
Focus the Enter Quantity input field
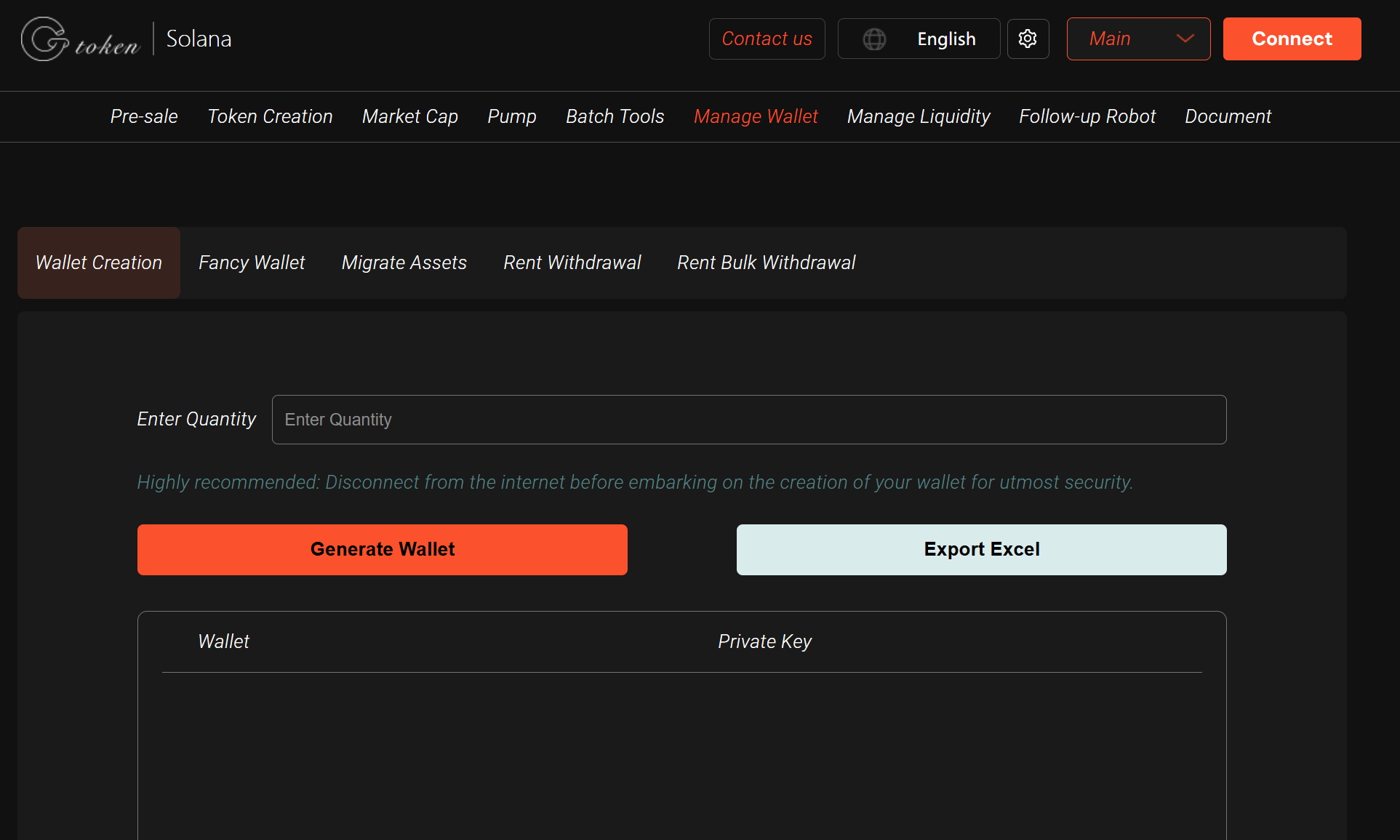click(748, 420)
